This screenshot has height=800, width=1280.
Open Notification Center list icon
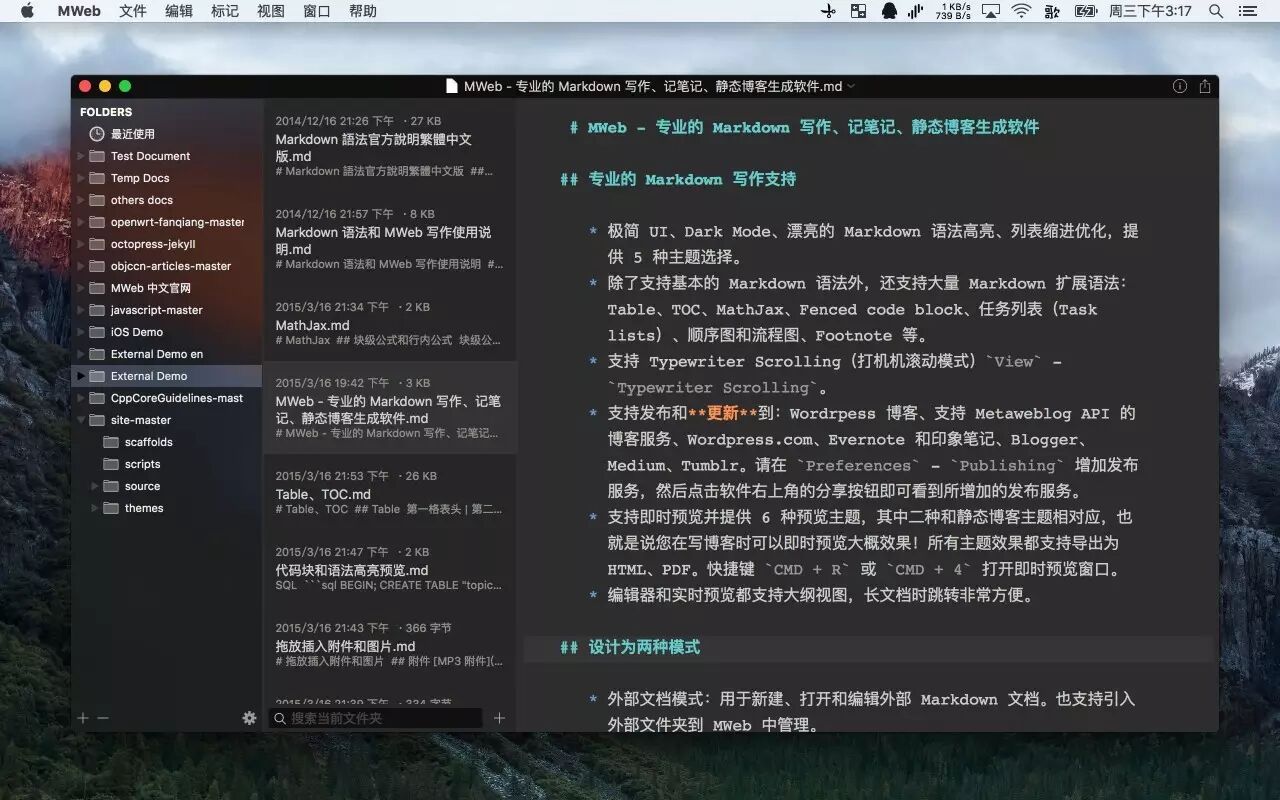[x=1247, y=11]
